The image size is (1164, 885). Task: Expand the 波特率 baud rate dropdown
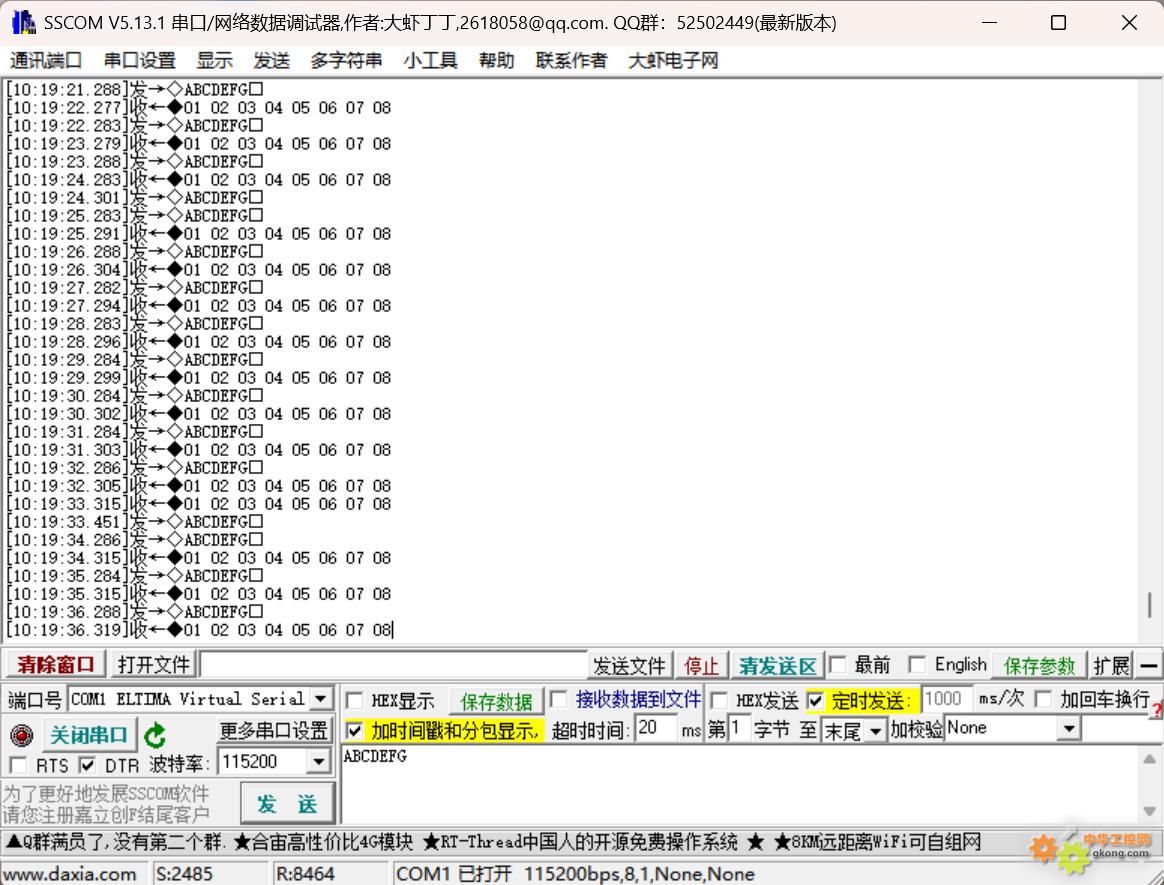(x=319, y=762)
